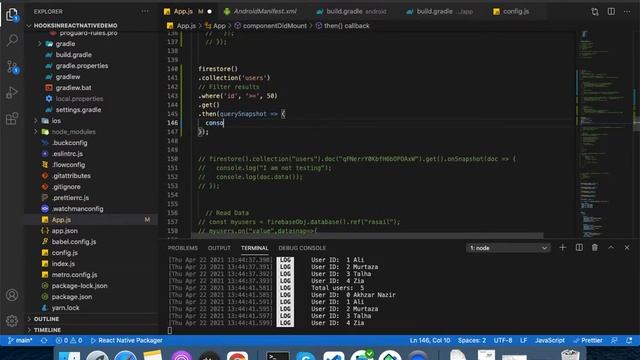Screen dimensions: 640x360
Task: Open the Search view in activity bar
Action: (x=12, y=40)
